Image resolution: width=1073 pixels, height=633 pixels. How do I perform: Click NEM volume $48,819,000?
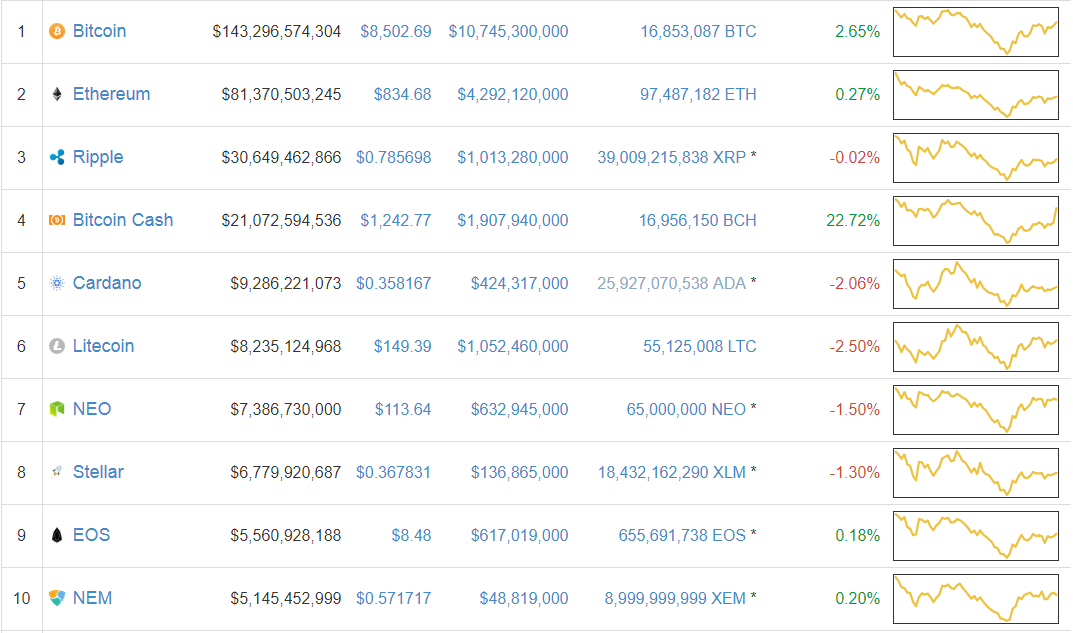(x=523, y=598)
